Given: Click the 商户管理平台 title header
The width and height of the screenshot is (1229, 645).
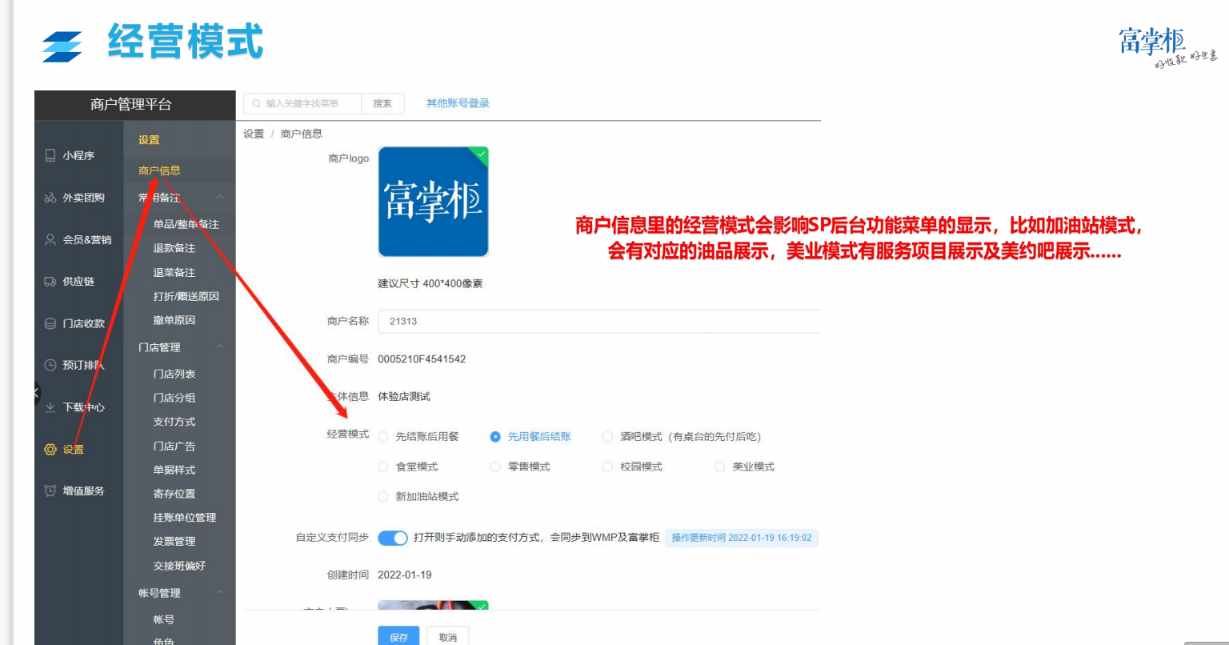Looking at the screenshot, I should click(131, 104).
